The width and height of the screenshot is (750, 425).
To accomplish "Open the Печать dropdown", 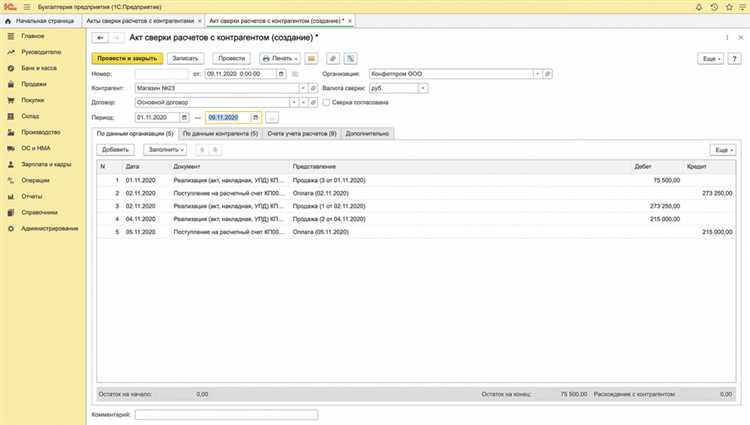I will [x=280, y=58].
